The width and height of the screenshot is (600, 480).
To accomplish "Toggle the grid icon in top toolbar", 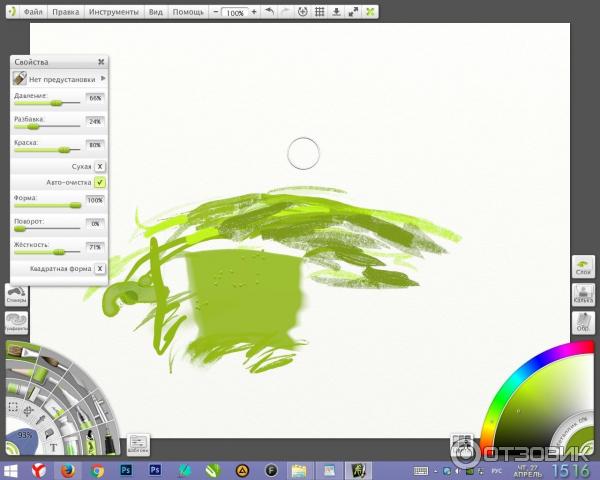I will tap(319, 13).
